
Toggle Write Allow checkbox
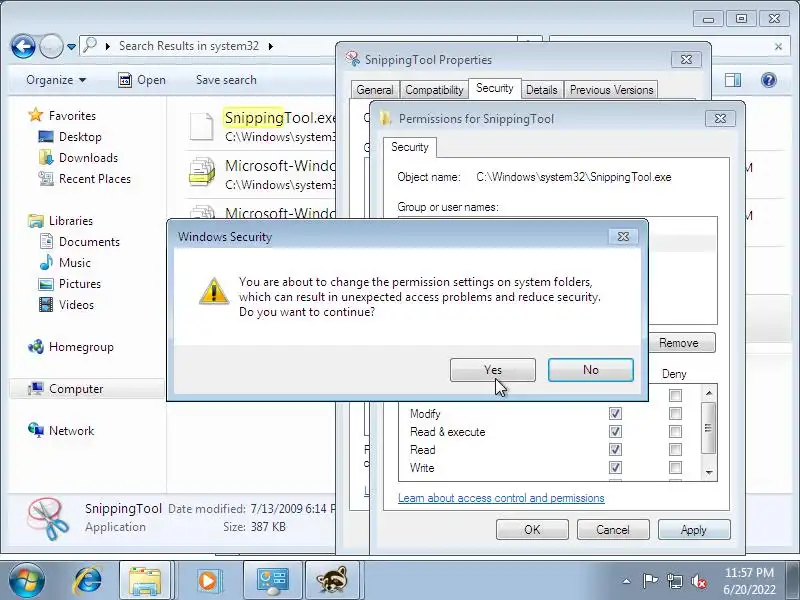pyautogui.click(x=615, y=467)
